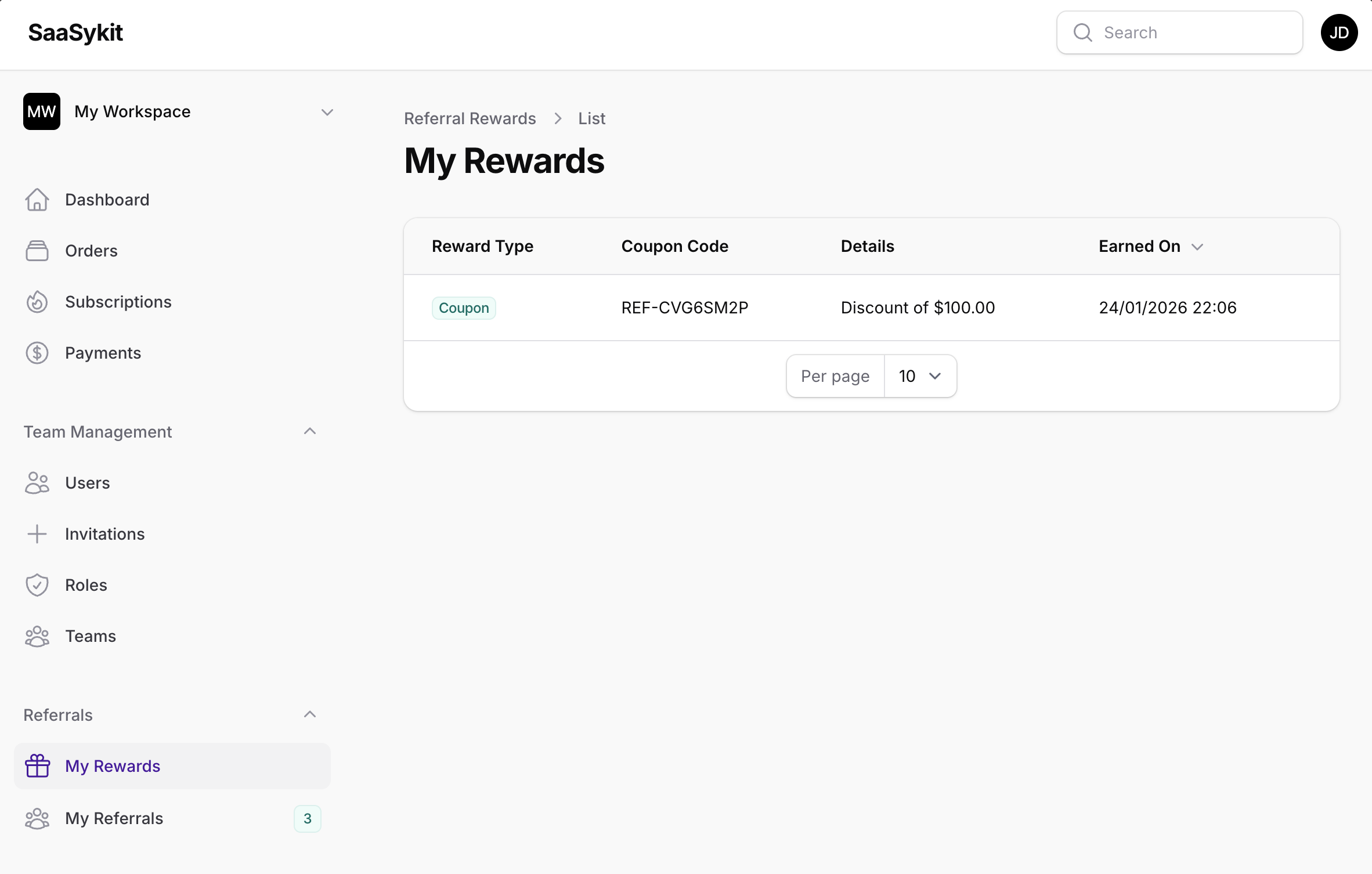The width and height of the screenshot is (1372, 874).
Task: Open the Users page
Action: 88,482
